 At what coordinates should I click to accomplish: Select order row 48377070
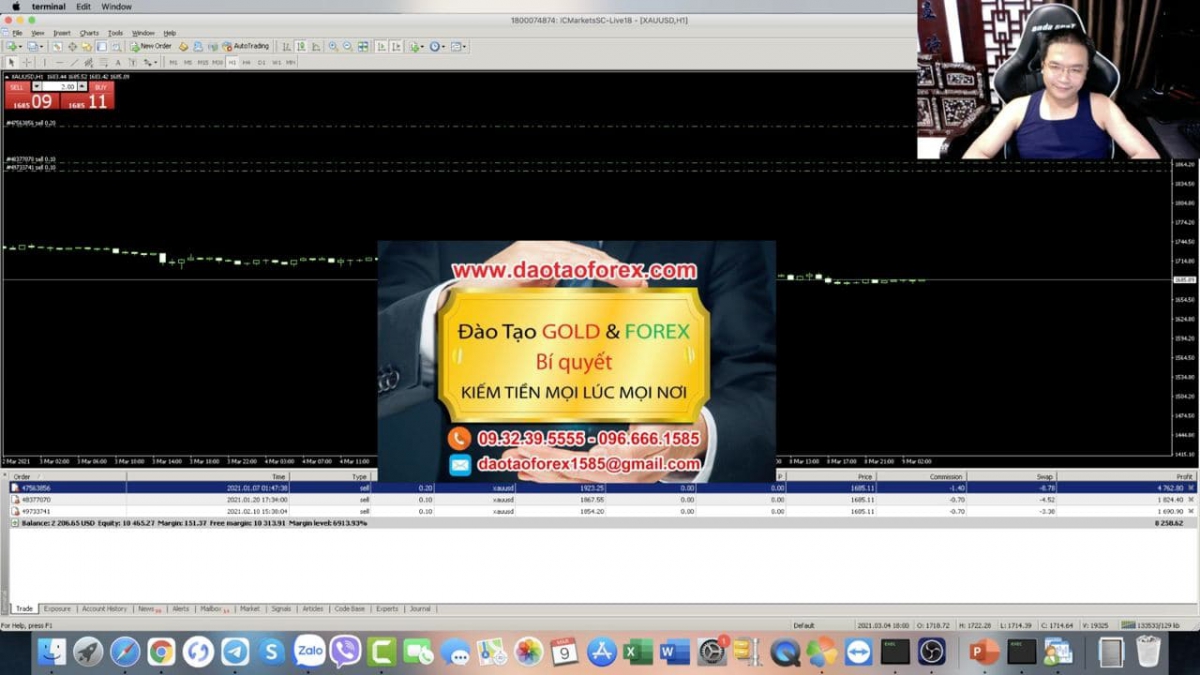pyautogui.click(x=602, y=499)
